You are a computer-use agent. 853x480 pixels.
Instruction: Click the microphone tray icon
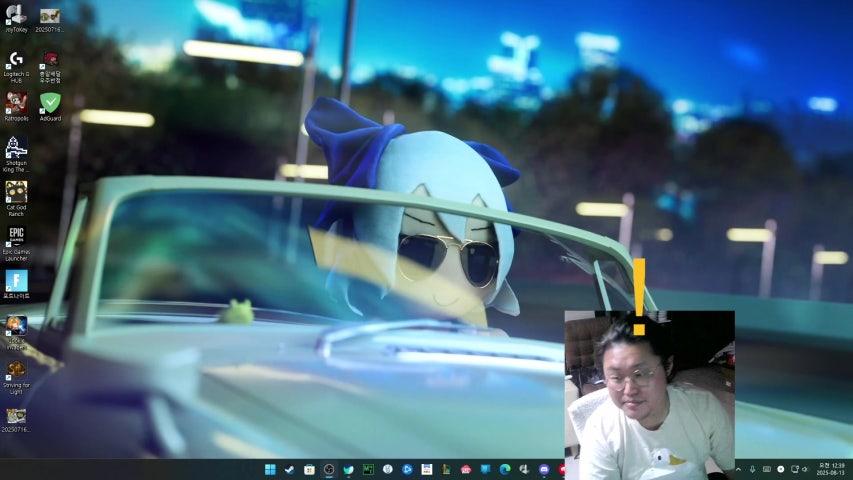[752, 469]
